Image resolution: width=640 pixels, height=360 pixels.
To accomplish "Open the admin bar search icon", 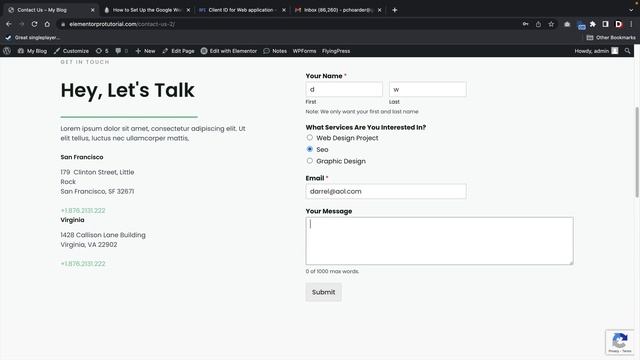I will tap(627, 51).
